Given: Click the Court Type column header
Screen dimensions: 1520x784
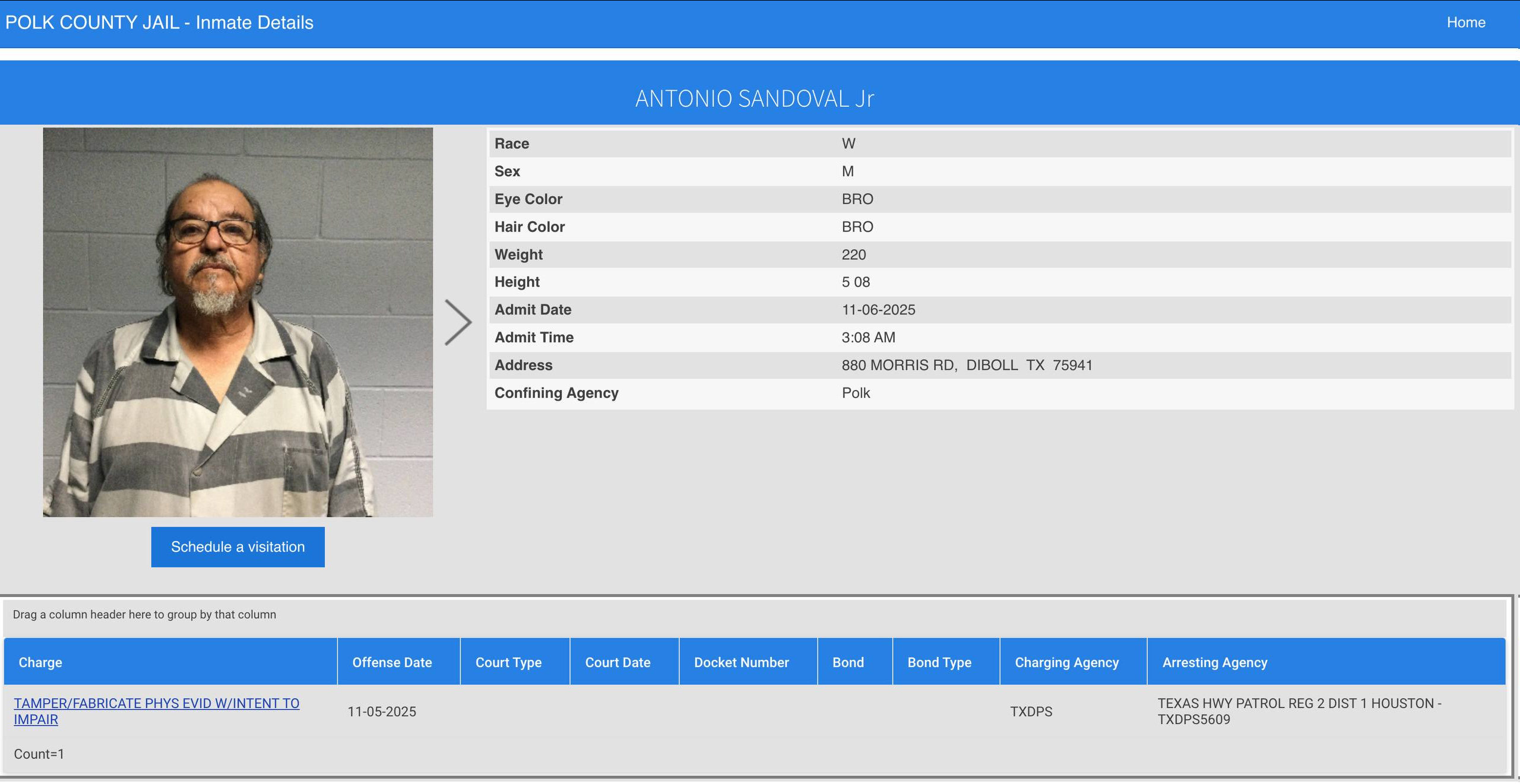Looking at the screenshot, I should tap(508, 662).
